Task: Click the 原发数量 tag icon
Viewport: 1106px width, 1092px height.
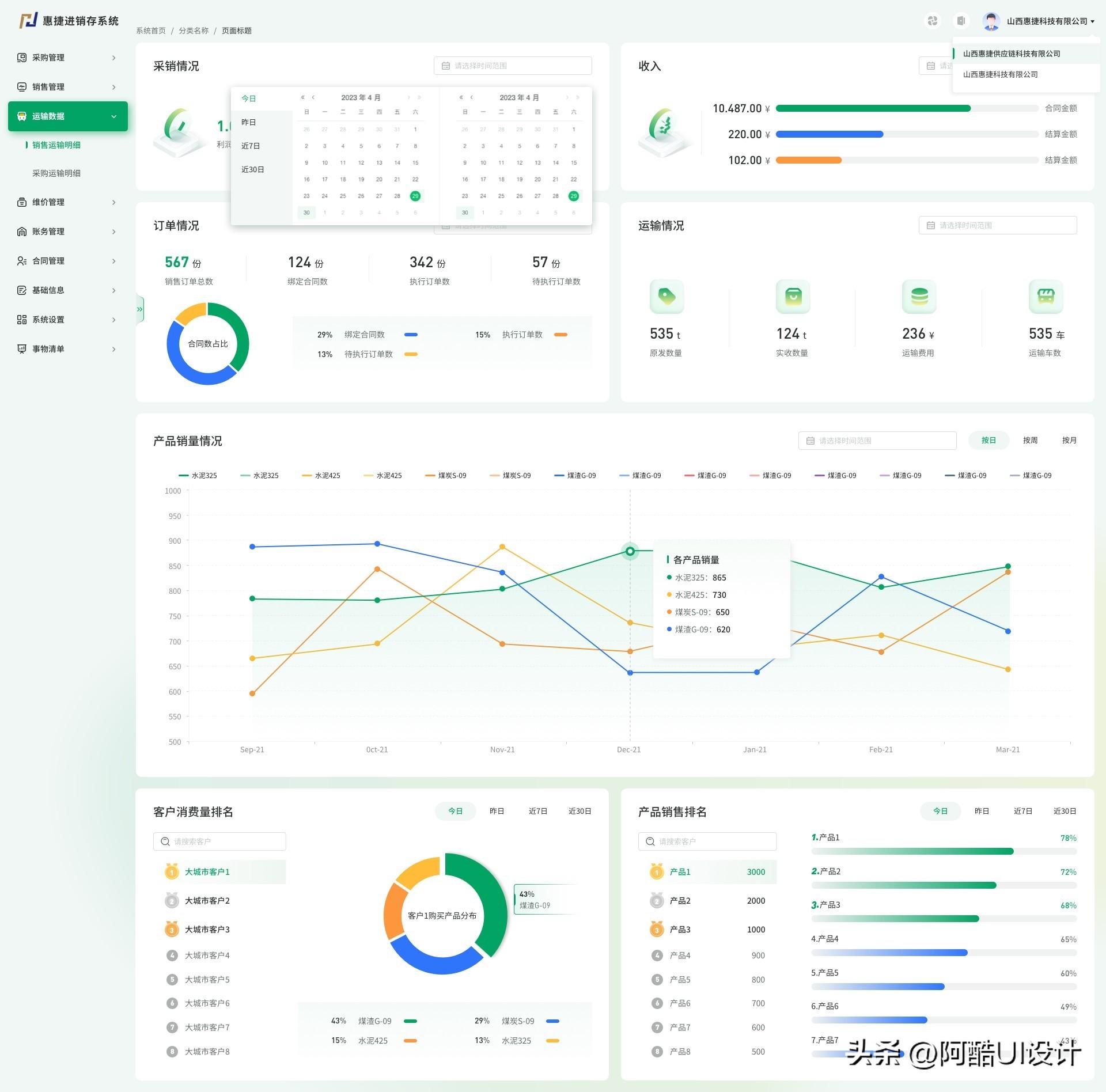Action: tap(666, 297)
